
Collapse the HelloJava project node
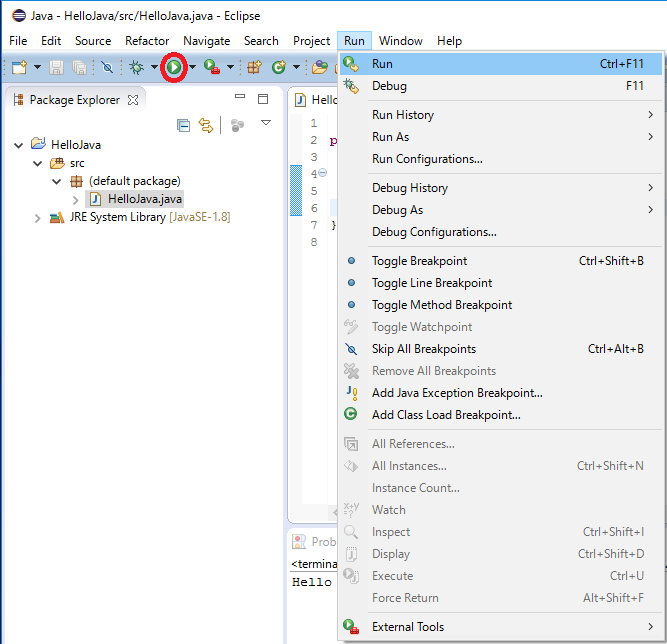coord(18,145)
